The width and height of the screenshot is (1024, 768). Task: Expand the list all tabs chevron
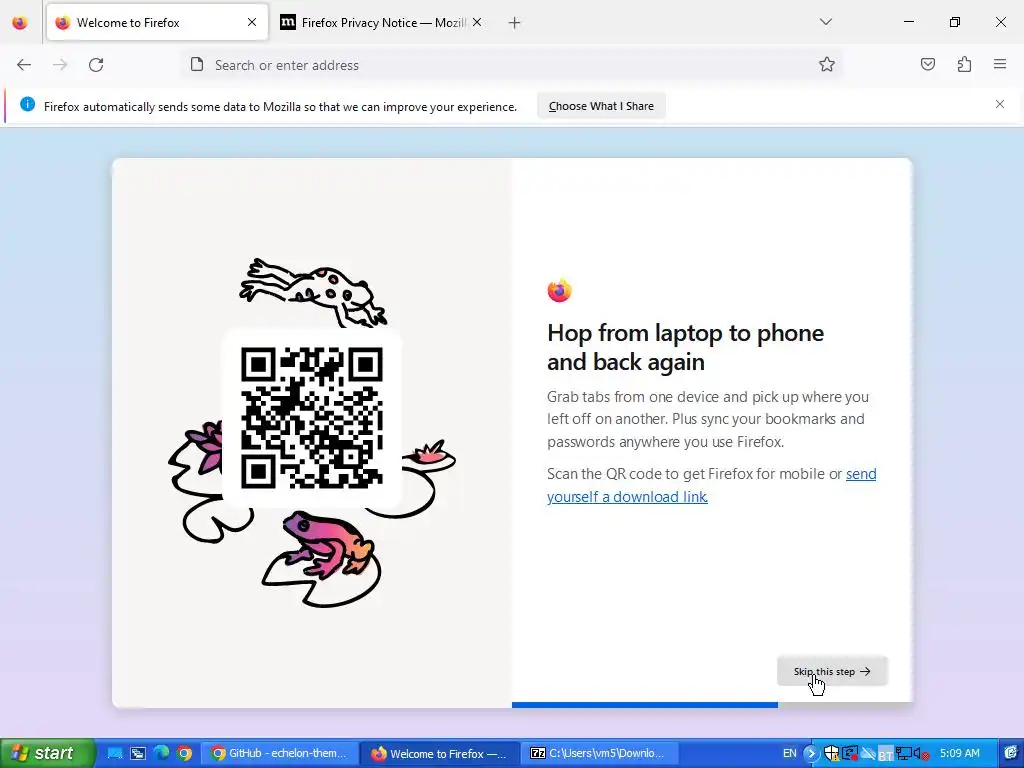[825, 22]
